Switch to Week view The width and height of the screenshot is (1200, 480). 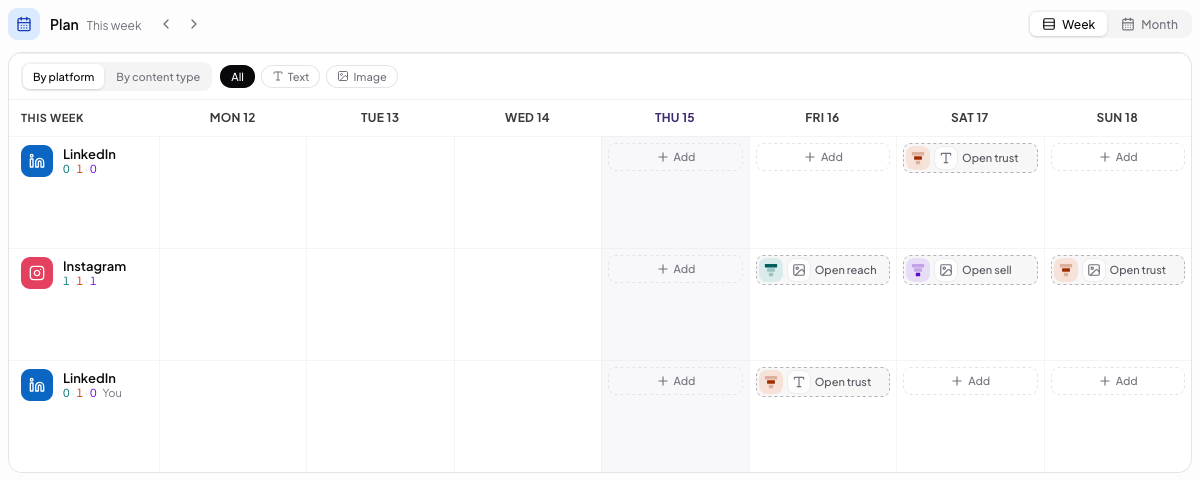coord(1068,24)
